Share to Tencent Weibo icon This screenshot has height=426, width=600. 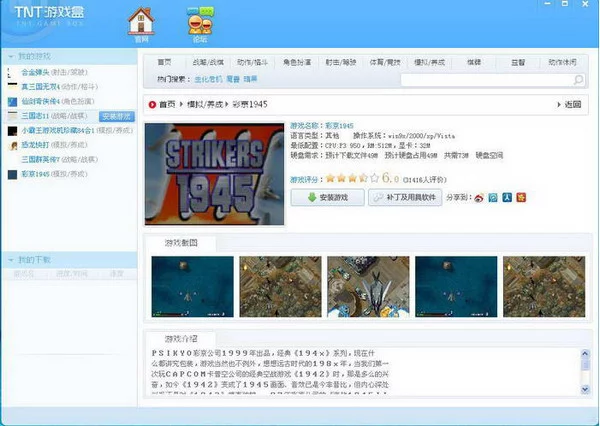[493, 197]
